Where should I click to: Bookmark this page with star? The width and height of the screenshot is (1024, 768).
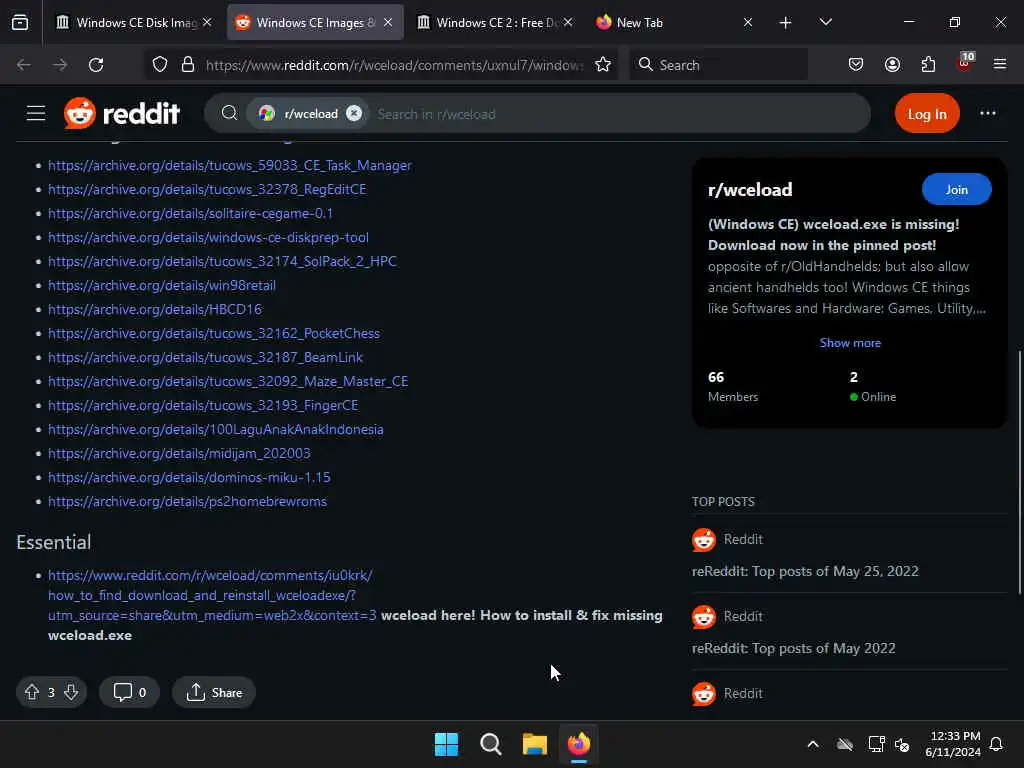point(603,65)
